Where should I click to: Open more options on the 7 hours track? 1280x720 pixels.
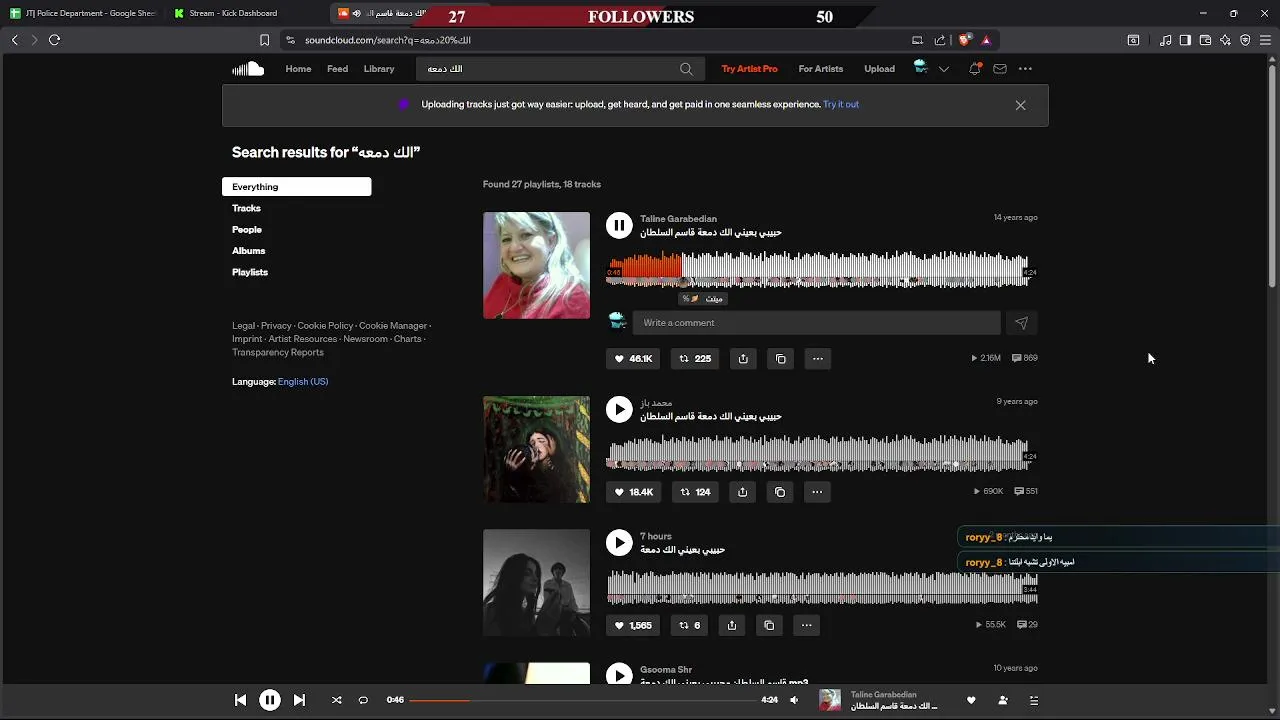[806, 625]
